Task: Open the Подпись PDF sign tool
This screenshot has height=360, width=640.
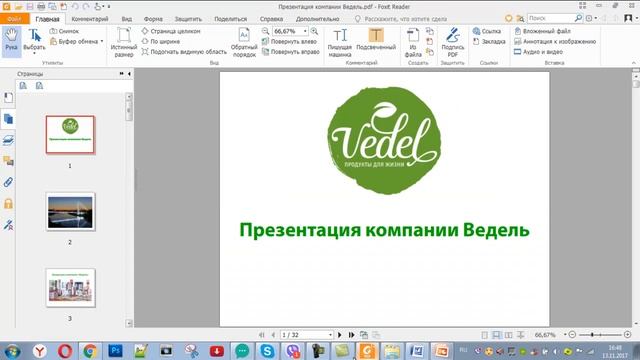Action: pos(453,42)
